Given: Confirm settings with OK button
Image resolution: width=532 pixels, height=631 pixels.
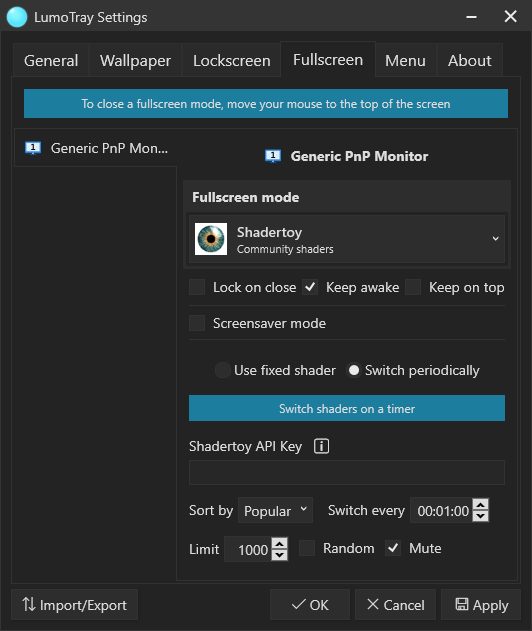Looking at the screenshot, I should 310,605.
